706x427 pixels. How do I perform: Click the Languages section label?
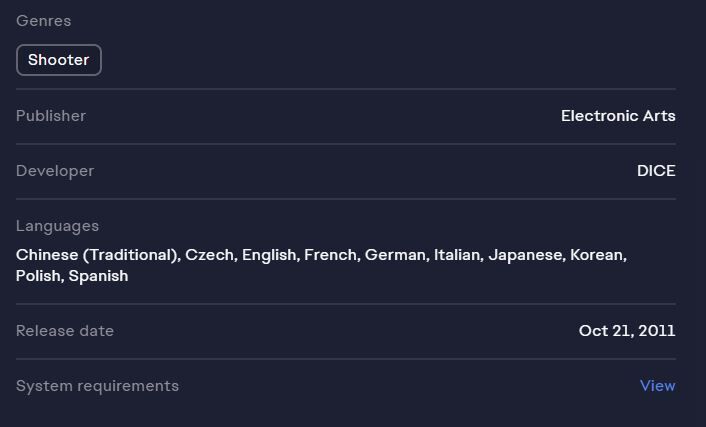pos(57,226)
